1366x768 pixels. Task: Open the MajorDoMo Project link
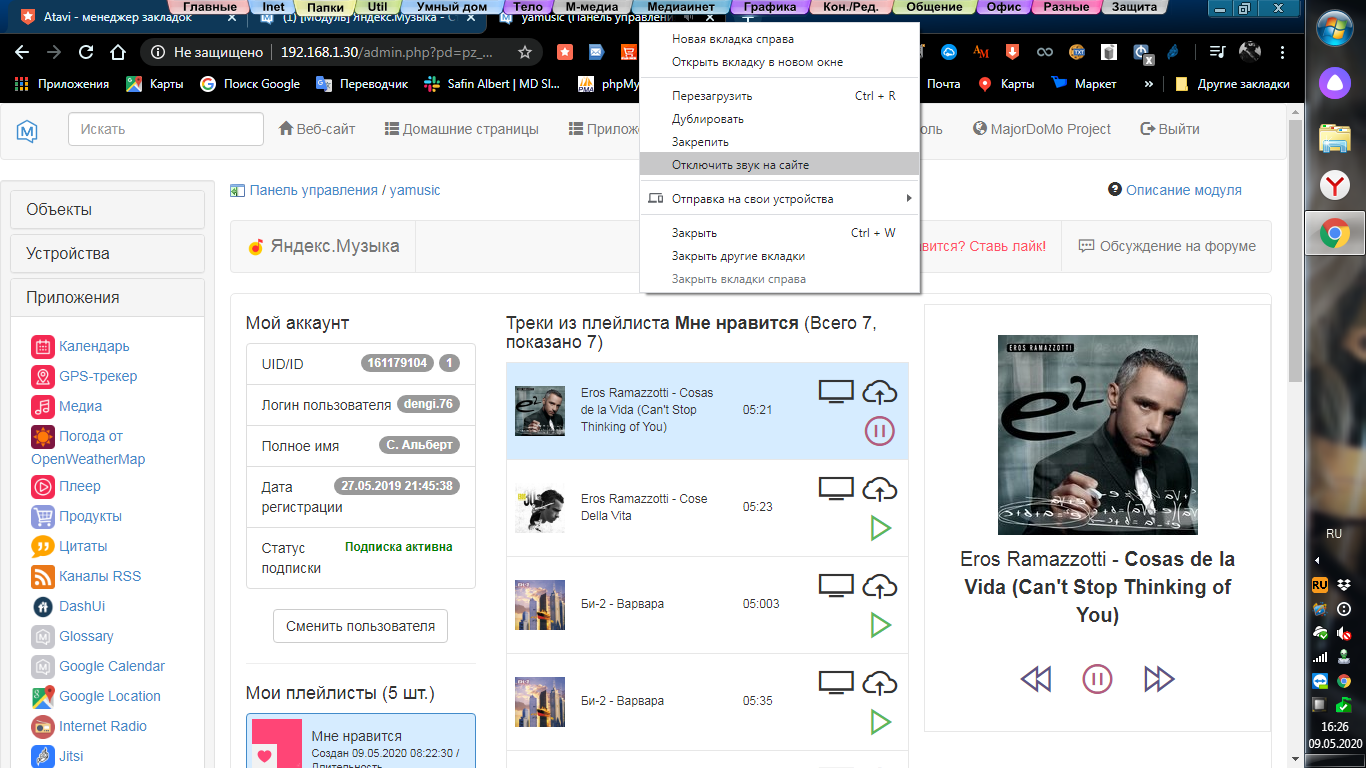(x=1042, y=129)
